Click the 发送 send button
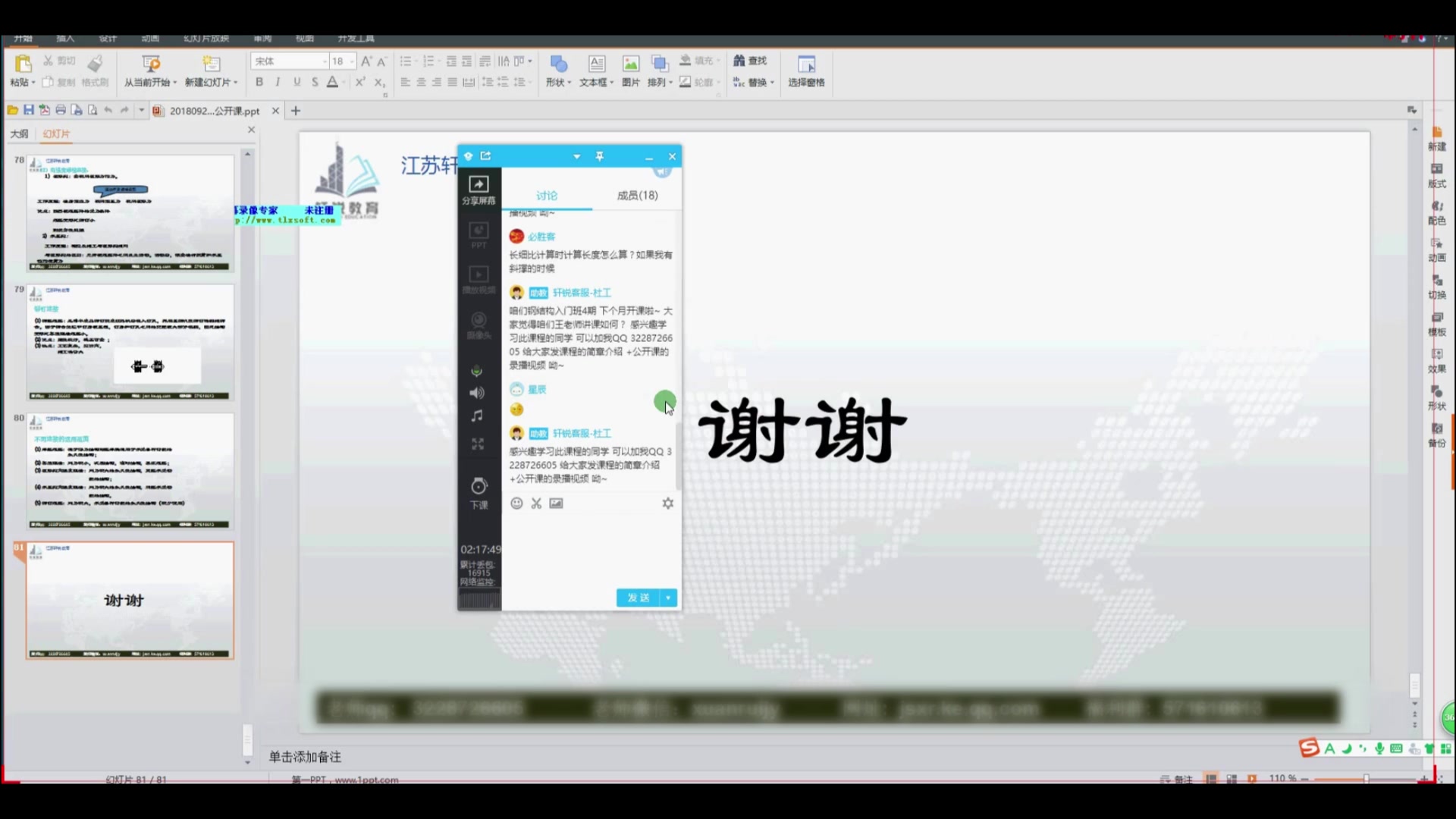The height and width of the screenshot is (819, 1456). (x=638, y=598)
